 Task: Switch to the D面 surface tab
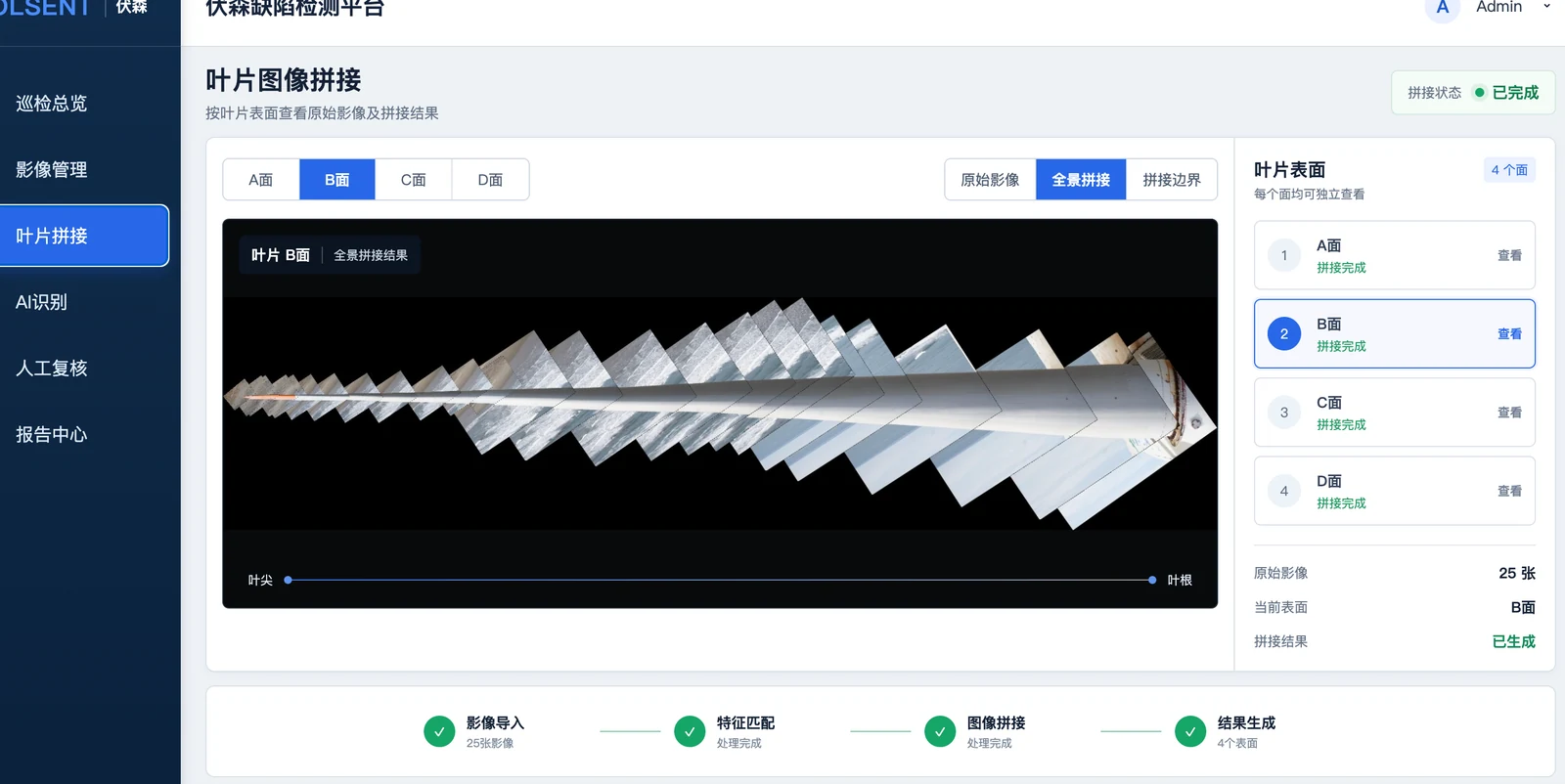[x=490, y=180]
